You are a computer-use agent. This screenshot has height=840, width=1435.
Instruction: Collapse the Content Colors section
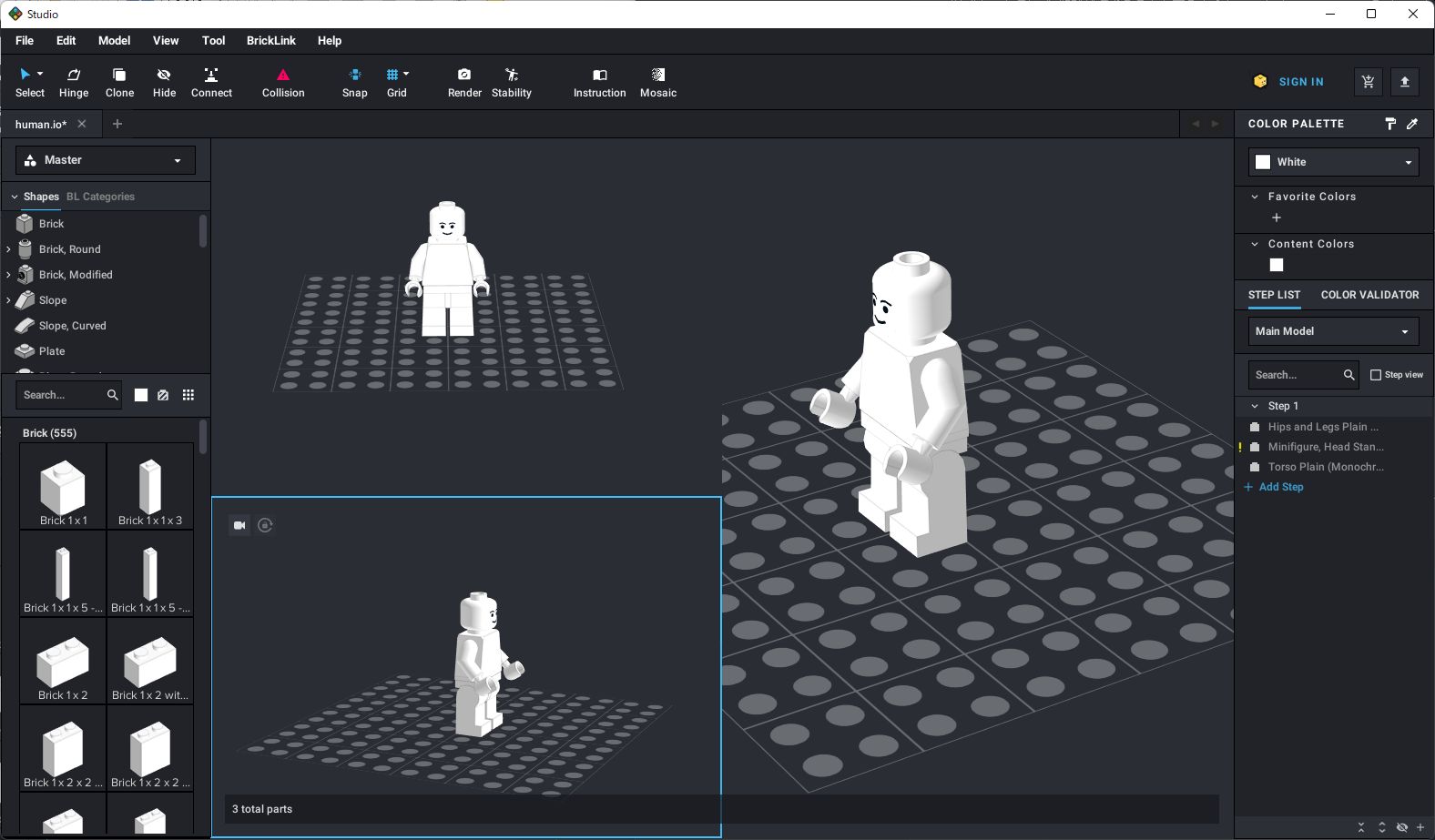1255,244
